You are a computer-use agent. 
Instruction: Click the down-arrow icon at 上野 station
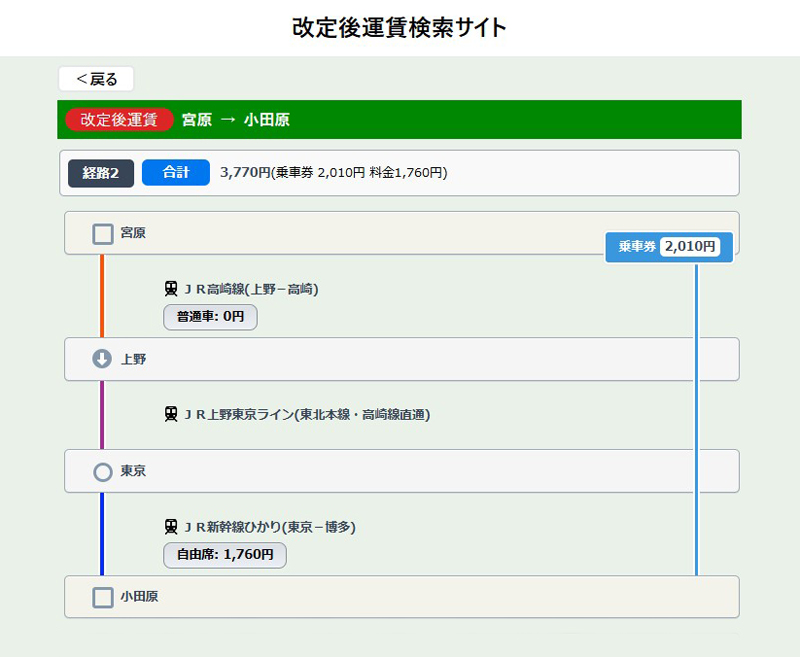click(x=102, y=359)
